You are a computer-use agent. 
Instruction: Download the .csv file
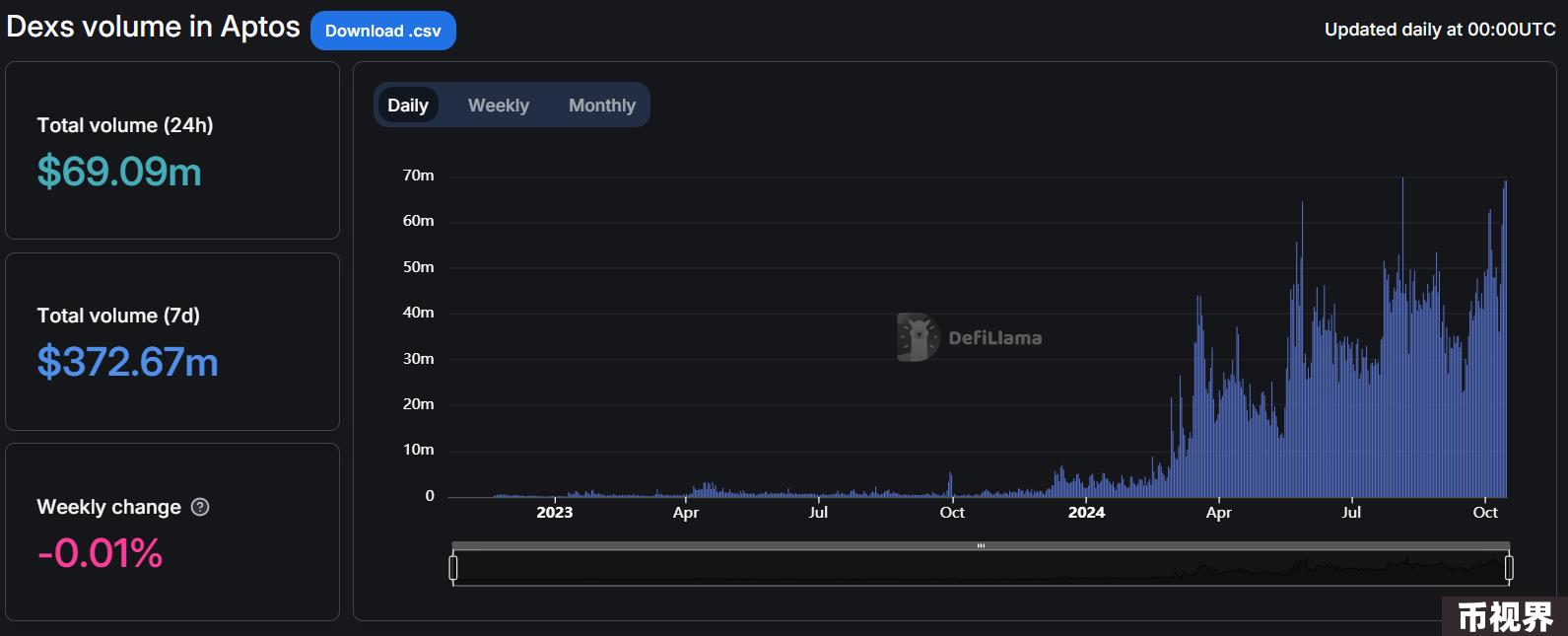(x=383, y=31)
